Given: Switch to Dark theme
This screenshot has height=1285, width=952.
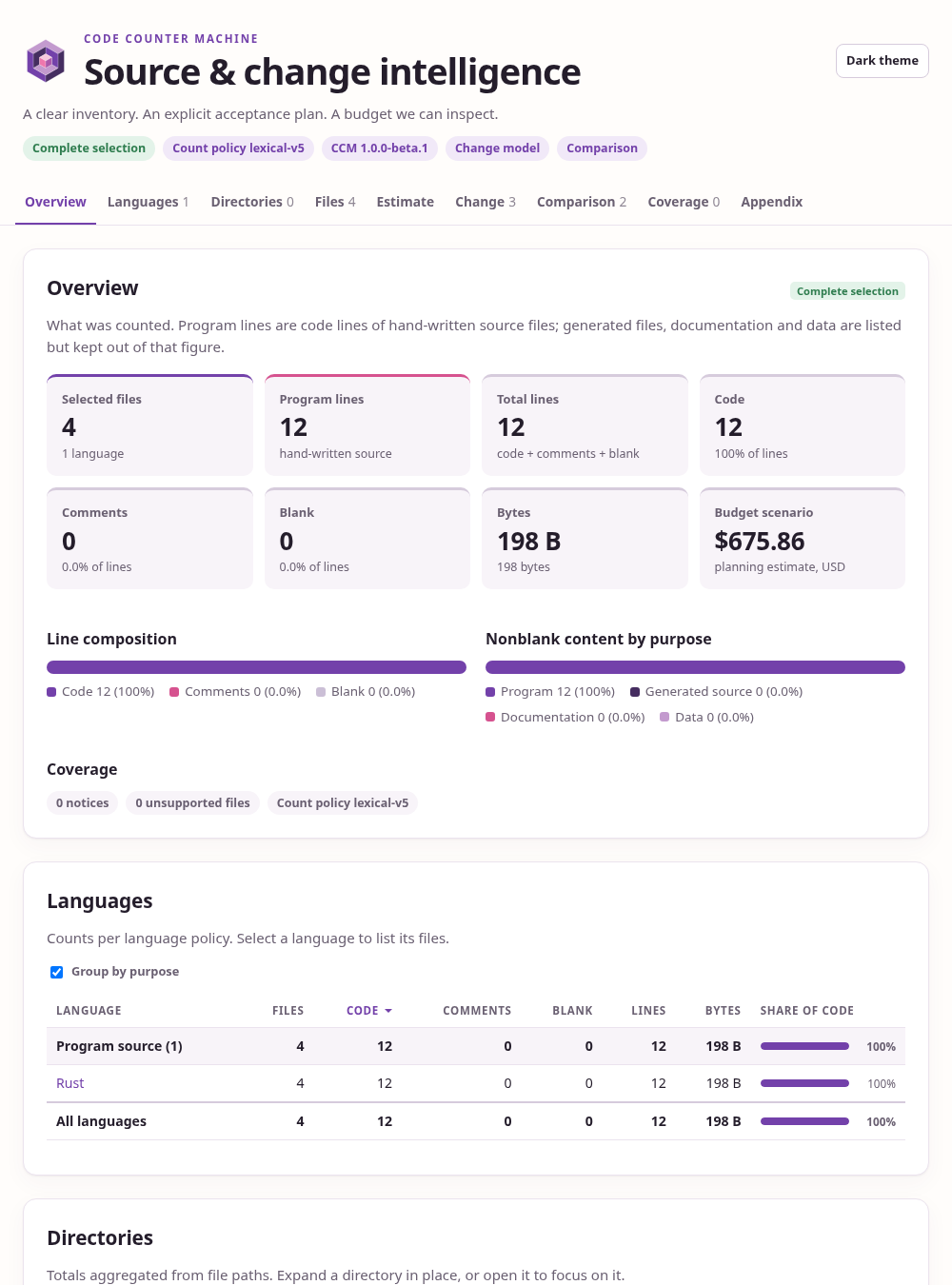Looking at the screenshot, I should (x=882, y=61).
